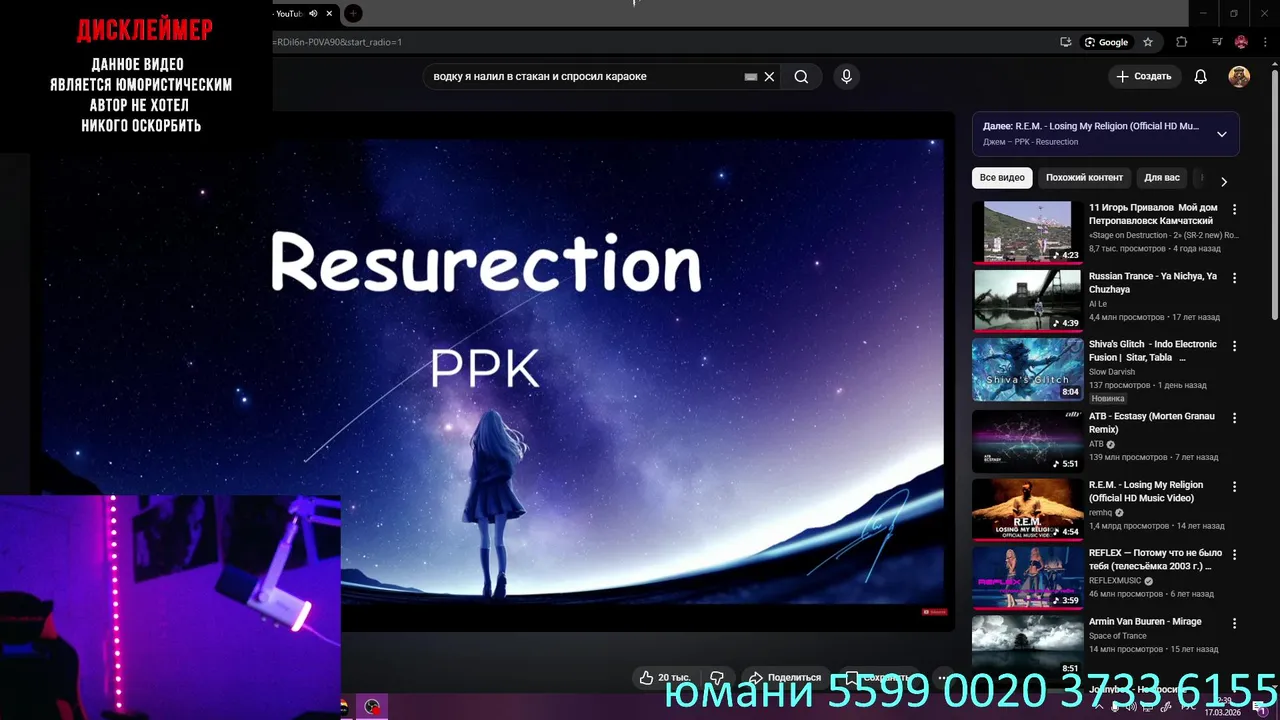
Task: Go to the remhq channel
Action: coord(1101,512)
